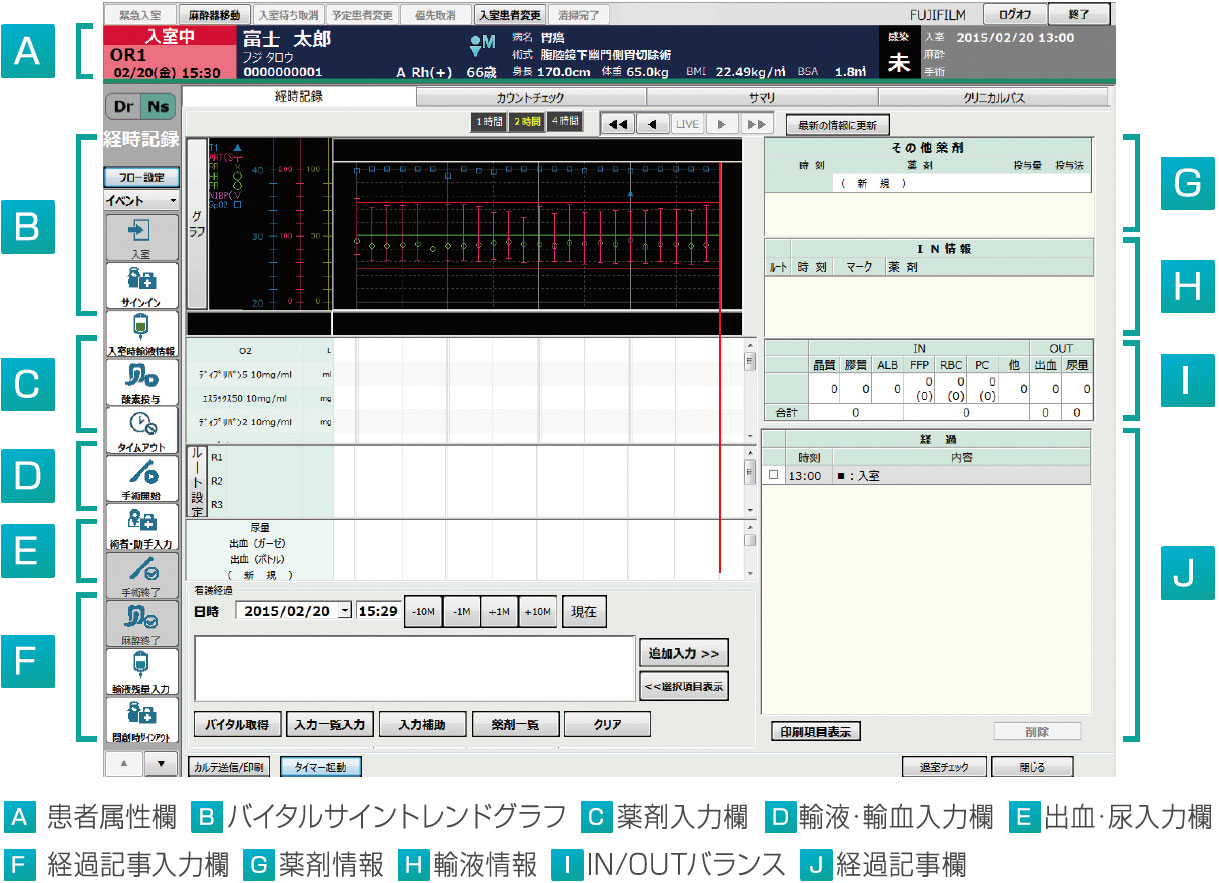1219x883 pixels.
Task: Click the 輸液残量入力 remaining infusion icon
Action: [x=141, y=671]
